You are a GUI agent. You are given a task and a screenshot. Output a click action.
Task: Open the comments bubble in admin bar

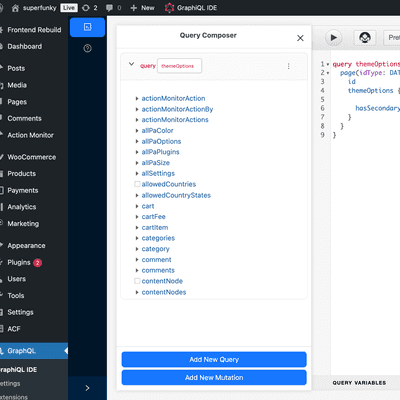pyautogui.click(x=113, y=8)
